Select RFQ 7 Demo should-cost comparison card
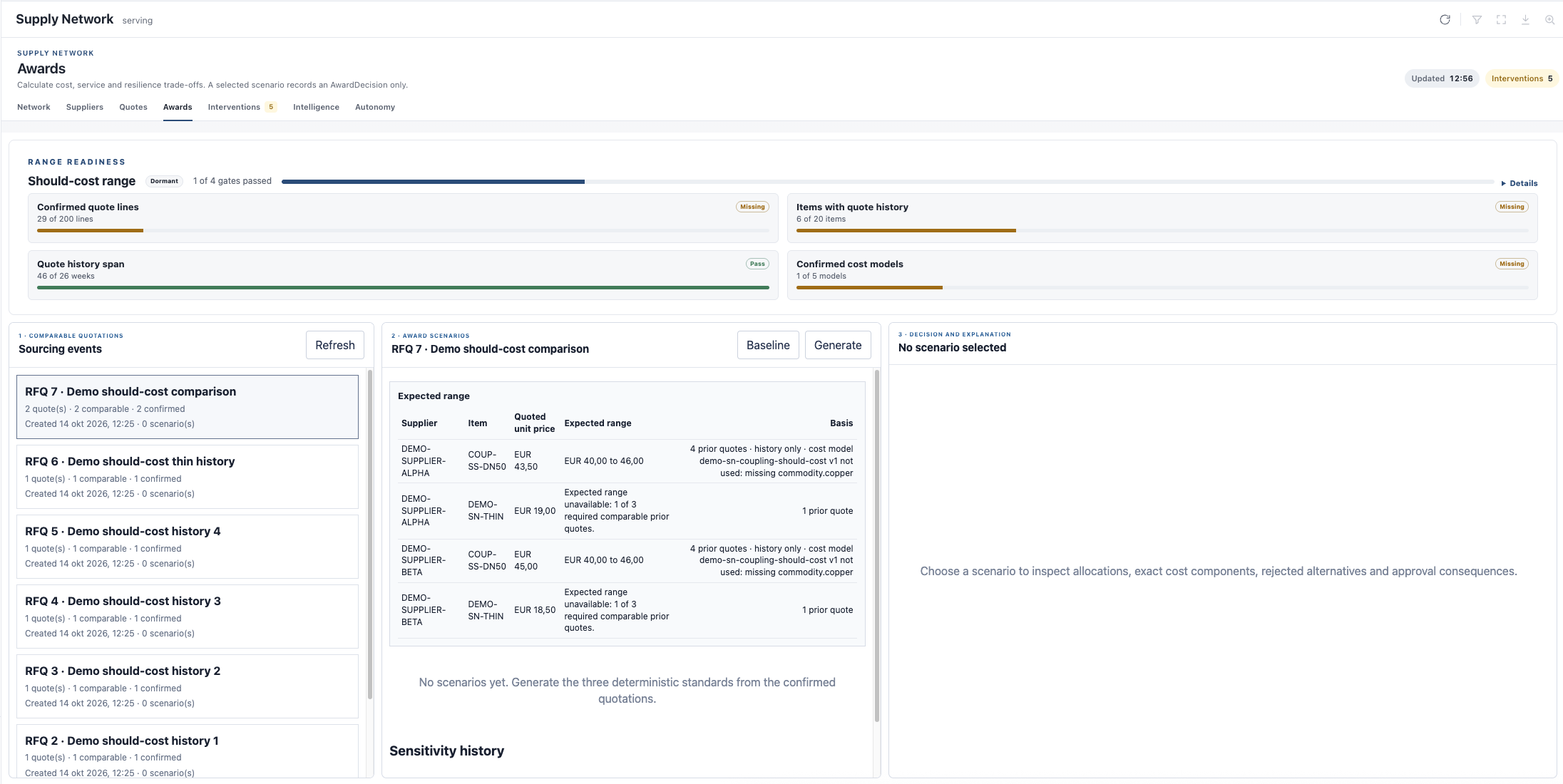Viewport: 1563px width, 784px height. [x=188, y=407]
